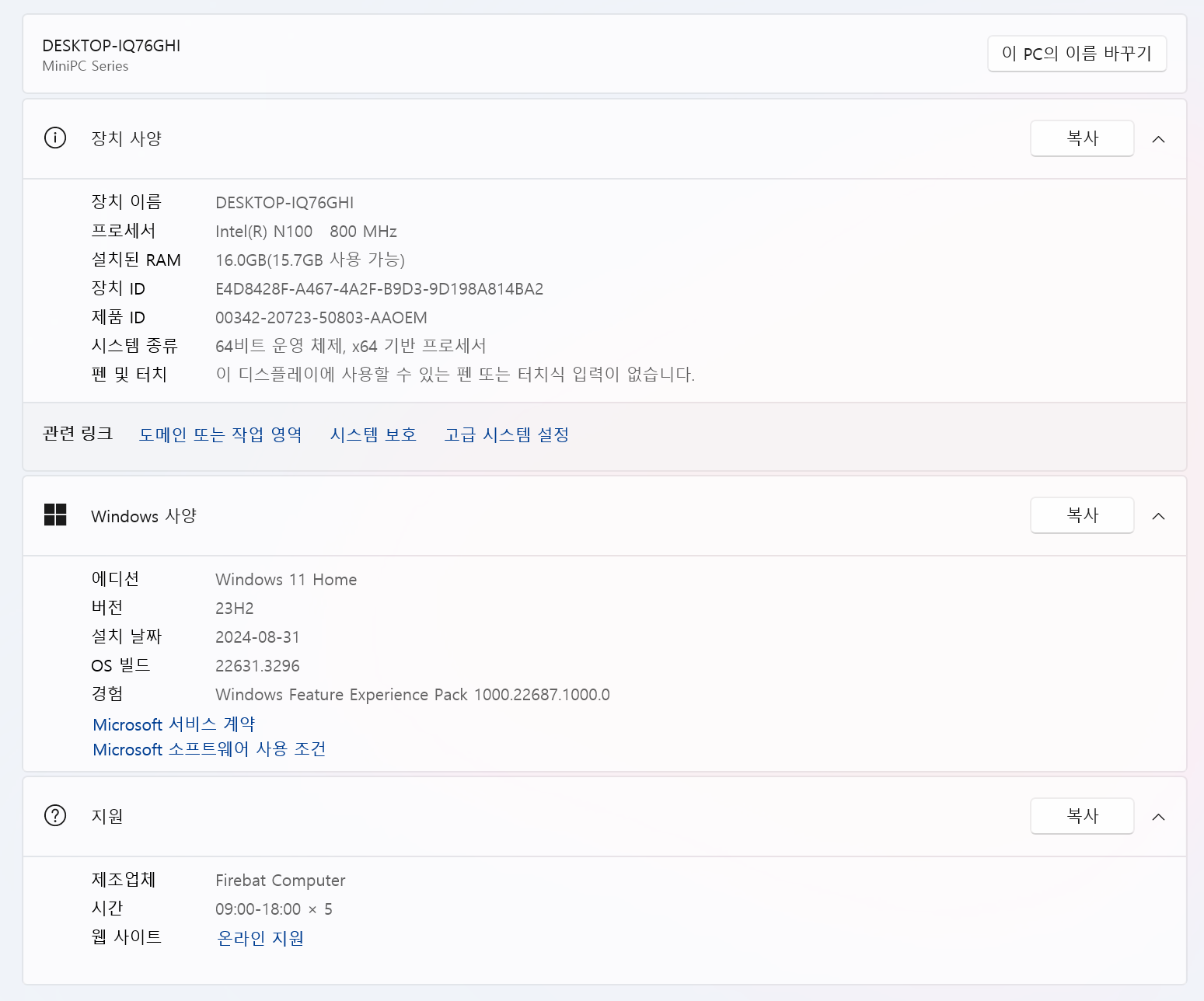Click the 설치 날짜 label
Screen dimensions: 1204x1001
(x=126, y=637)
